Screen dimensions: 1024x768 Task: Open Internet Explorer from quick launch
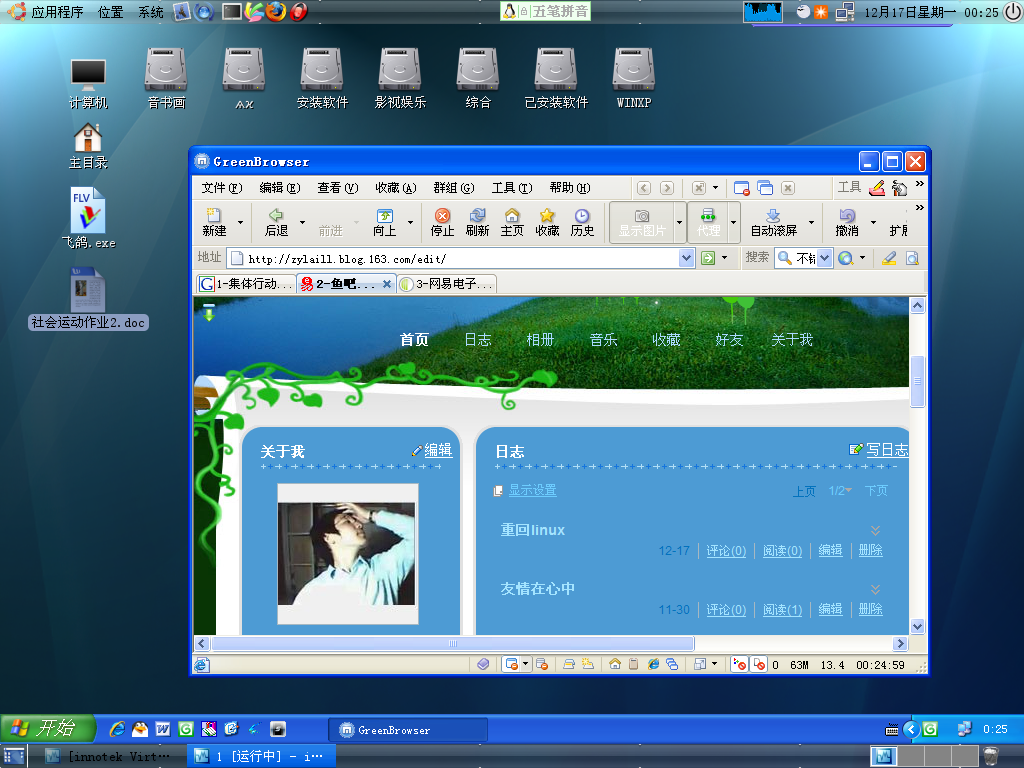[x=117, y=729]
